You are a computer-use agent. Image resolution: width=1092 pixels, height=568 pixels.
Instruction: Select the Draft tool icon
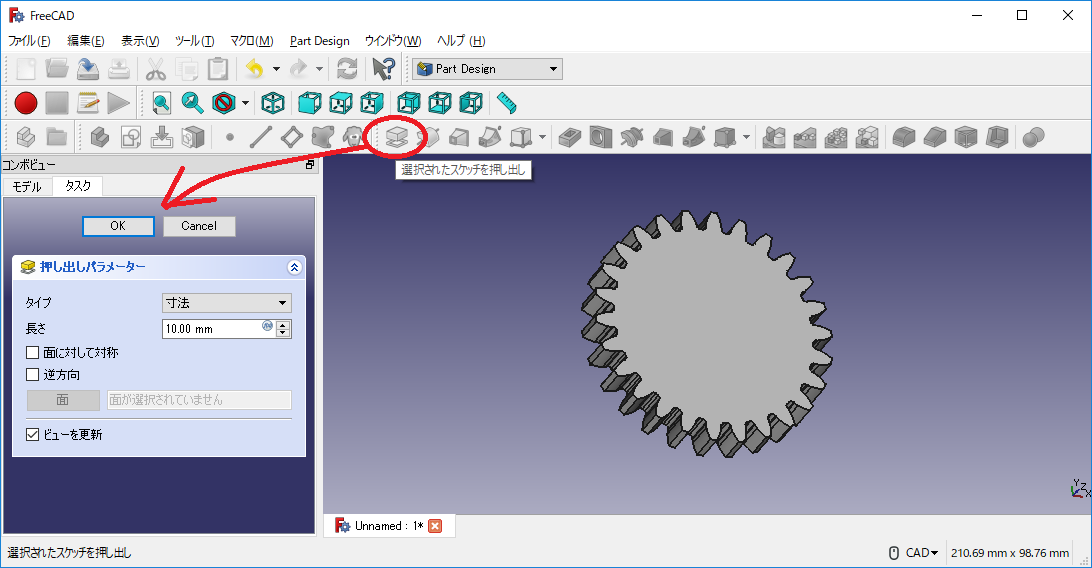click(x=966, y=137)
